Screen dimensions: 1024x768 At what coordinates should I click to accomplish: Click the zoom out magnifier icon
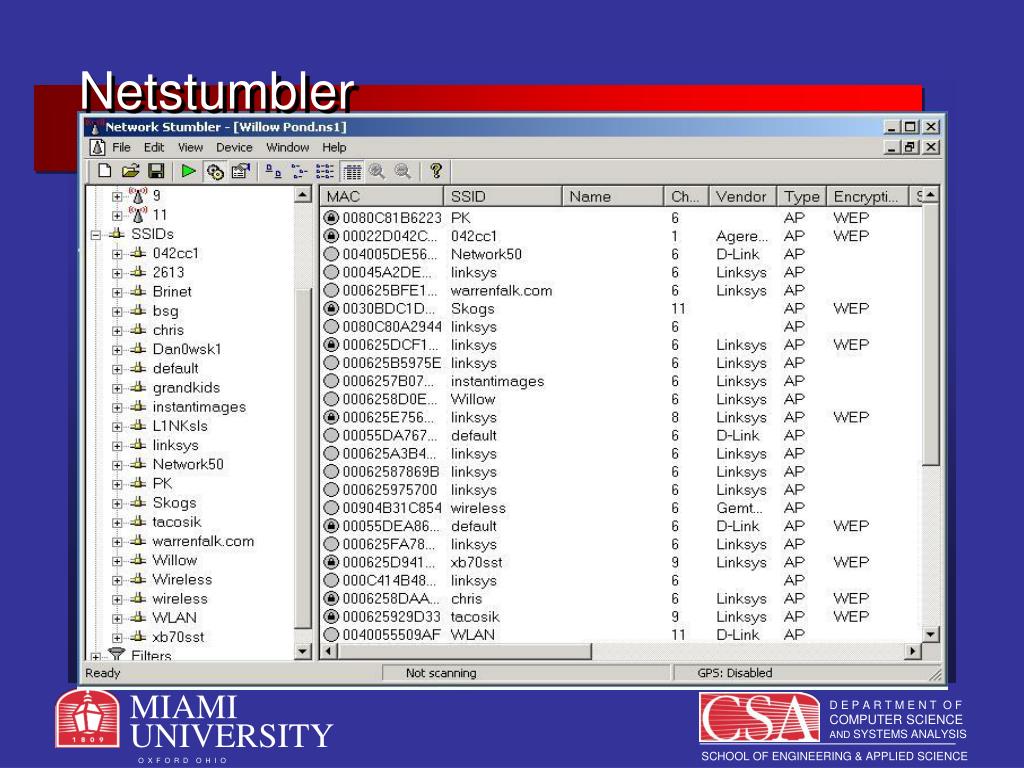point(403,171)
